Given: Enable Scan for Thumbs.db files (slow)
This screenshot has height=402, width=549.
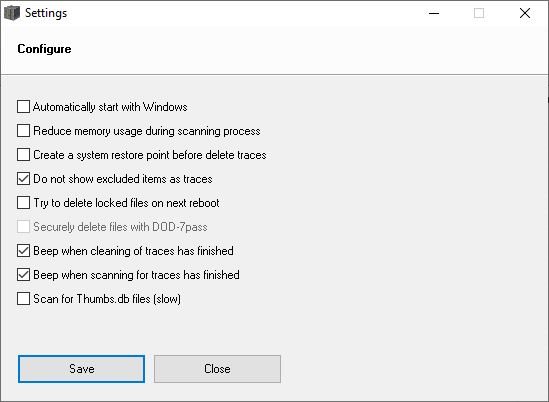Looking at the screenshot, I should tap(23, 299).
